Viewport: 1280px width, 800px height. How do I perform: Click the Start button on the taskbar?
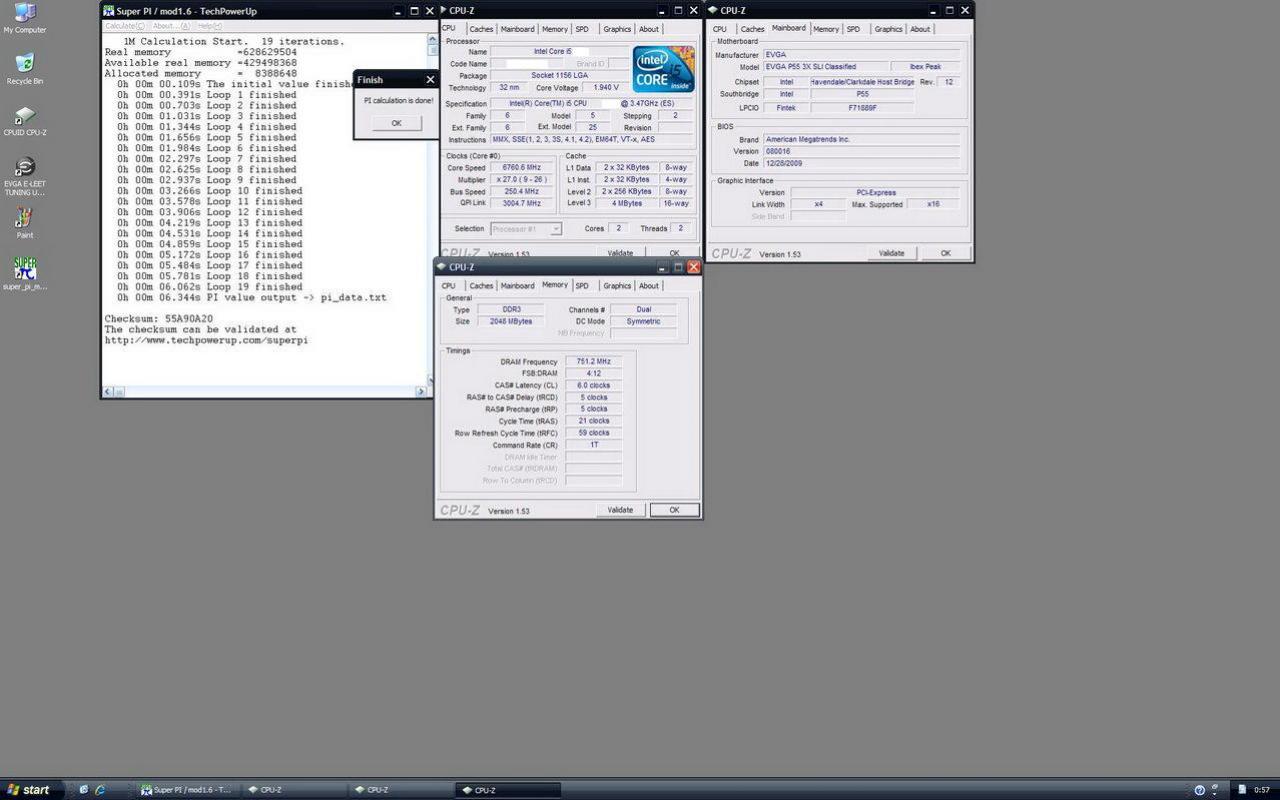coord(31,790)
